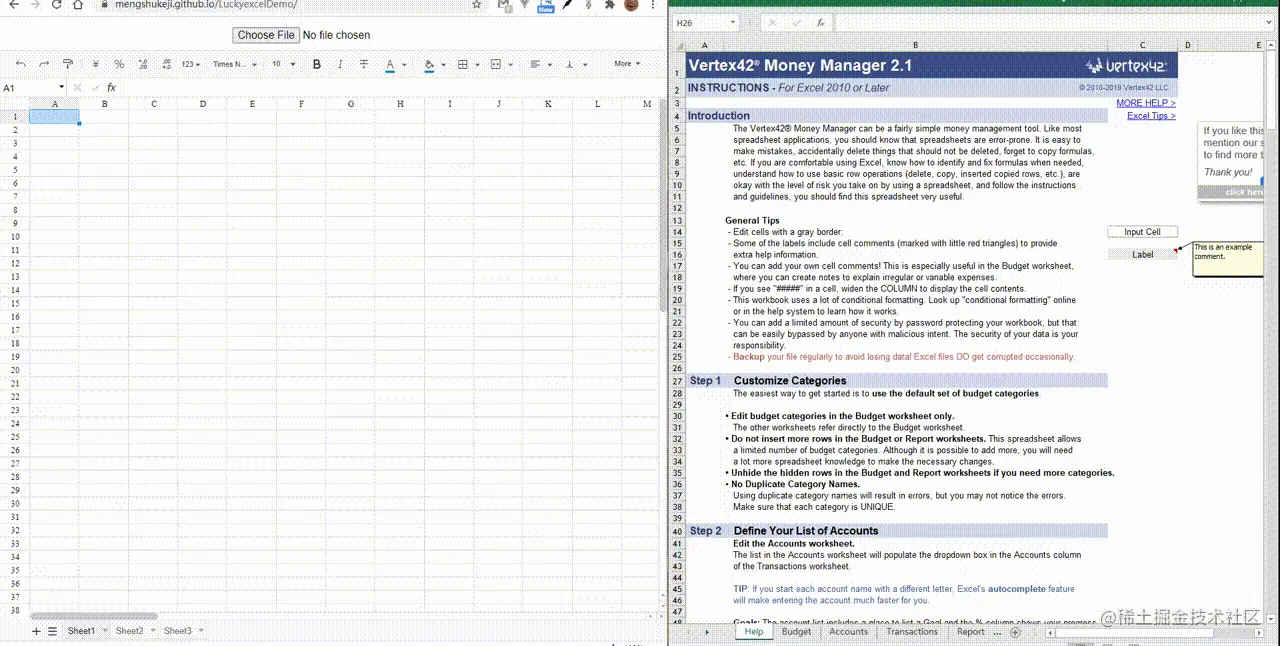Open font family Times N dropdown
Viewport: 1280px width, 646px height.
235,64
